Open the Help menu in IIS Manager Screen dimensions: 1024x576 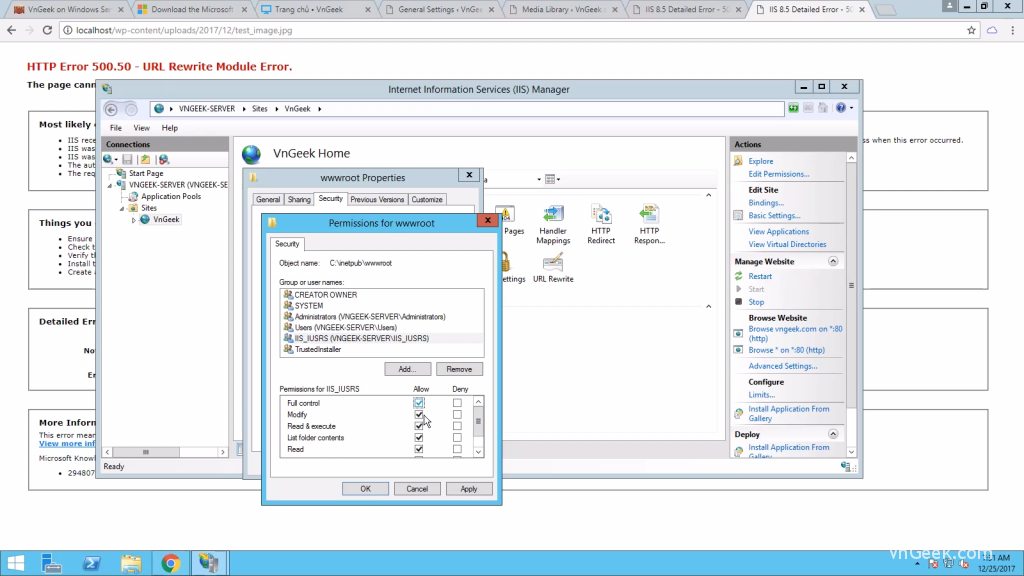click(169, 128)
